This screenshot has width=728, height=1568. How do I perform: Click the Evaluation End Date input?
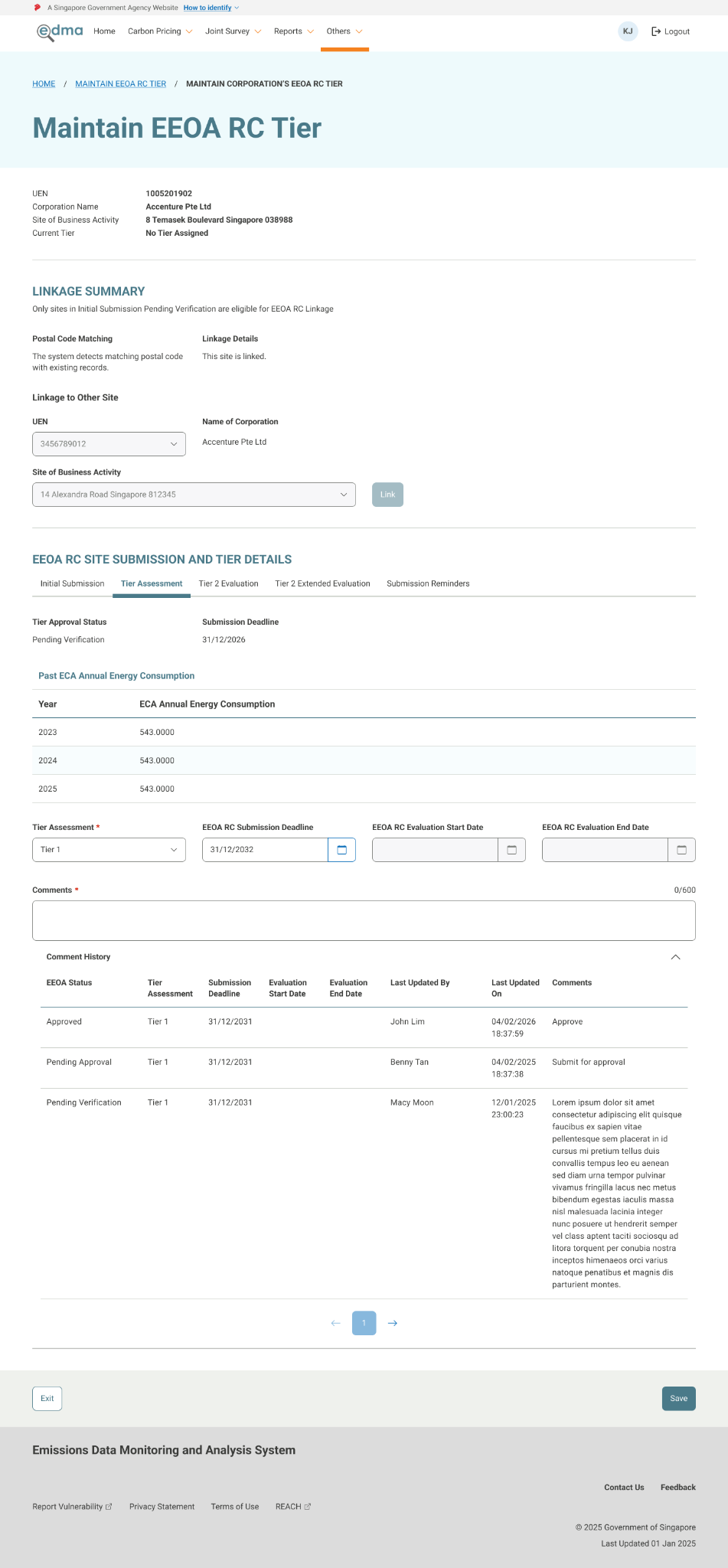(605, 850)
